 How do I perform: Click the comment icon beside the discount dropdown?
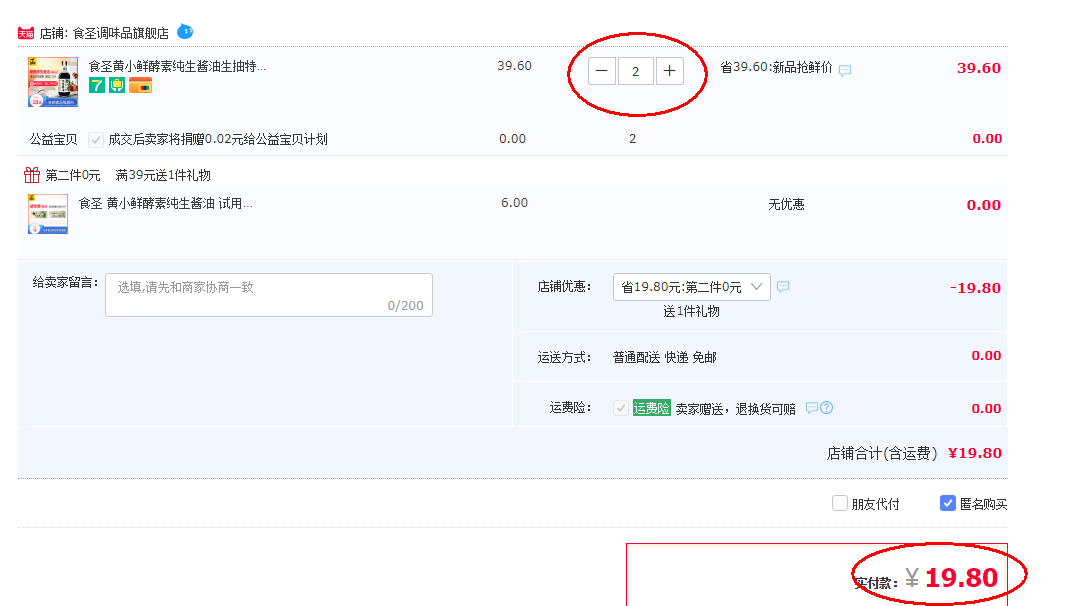(783, 286)
